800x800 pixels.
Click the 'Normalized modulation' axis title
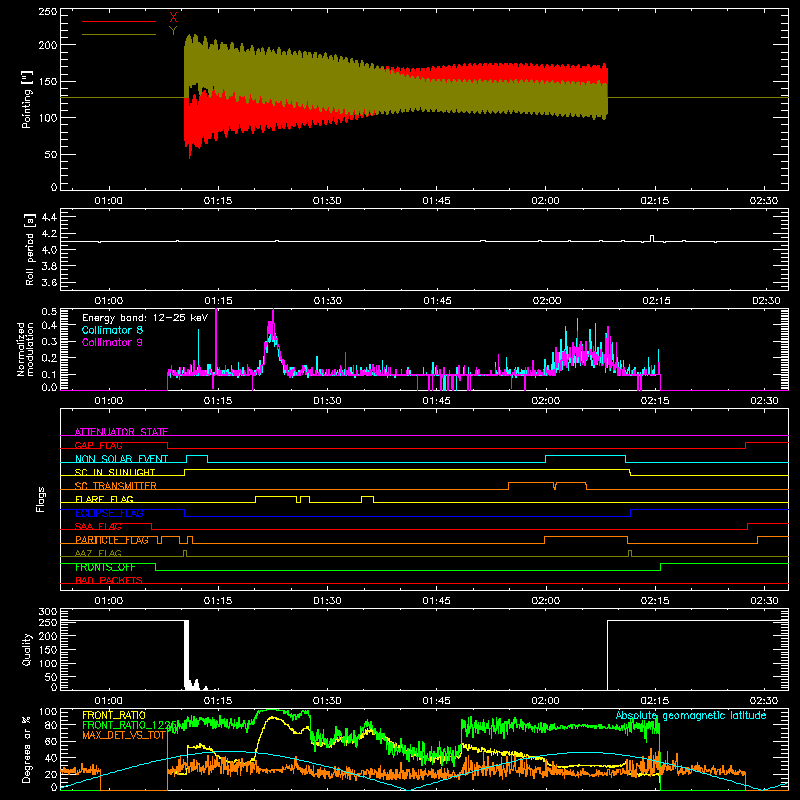(26, 349)
